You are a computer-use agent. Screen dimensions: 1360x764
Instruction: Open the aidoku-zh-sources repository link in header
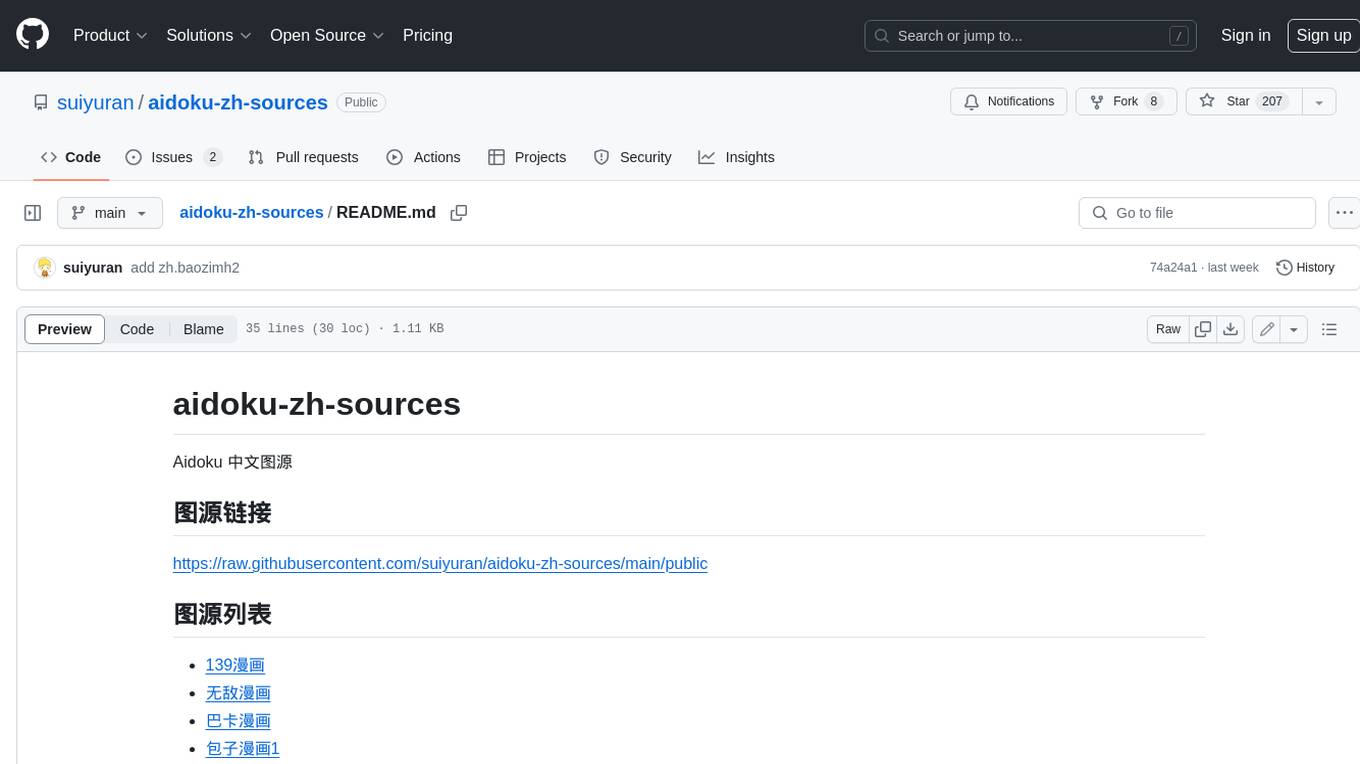pyautogui.click(x=238, y=102)
